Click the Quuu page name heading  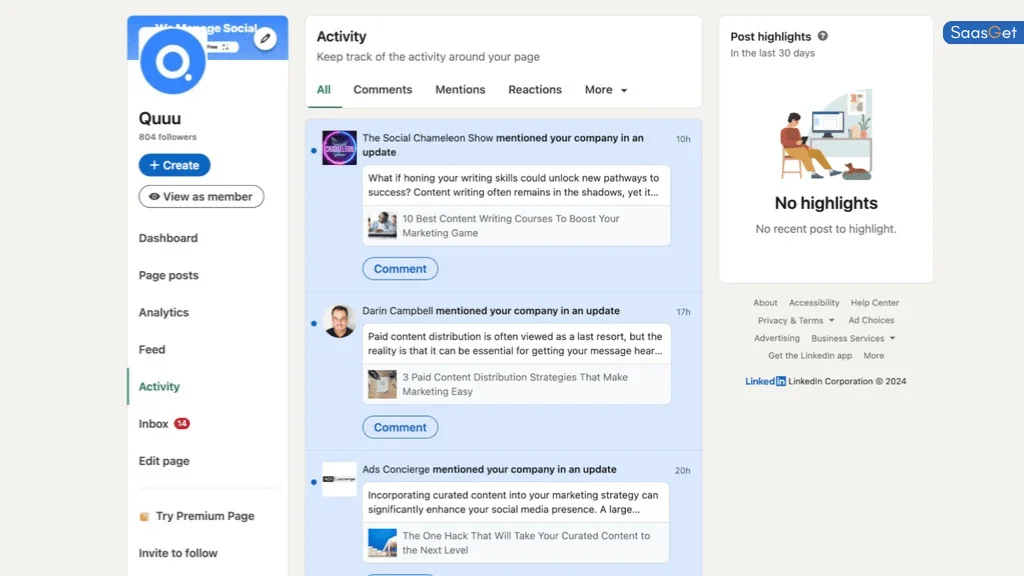(159, 119)
